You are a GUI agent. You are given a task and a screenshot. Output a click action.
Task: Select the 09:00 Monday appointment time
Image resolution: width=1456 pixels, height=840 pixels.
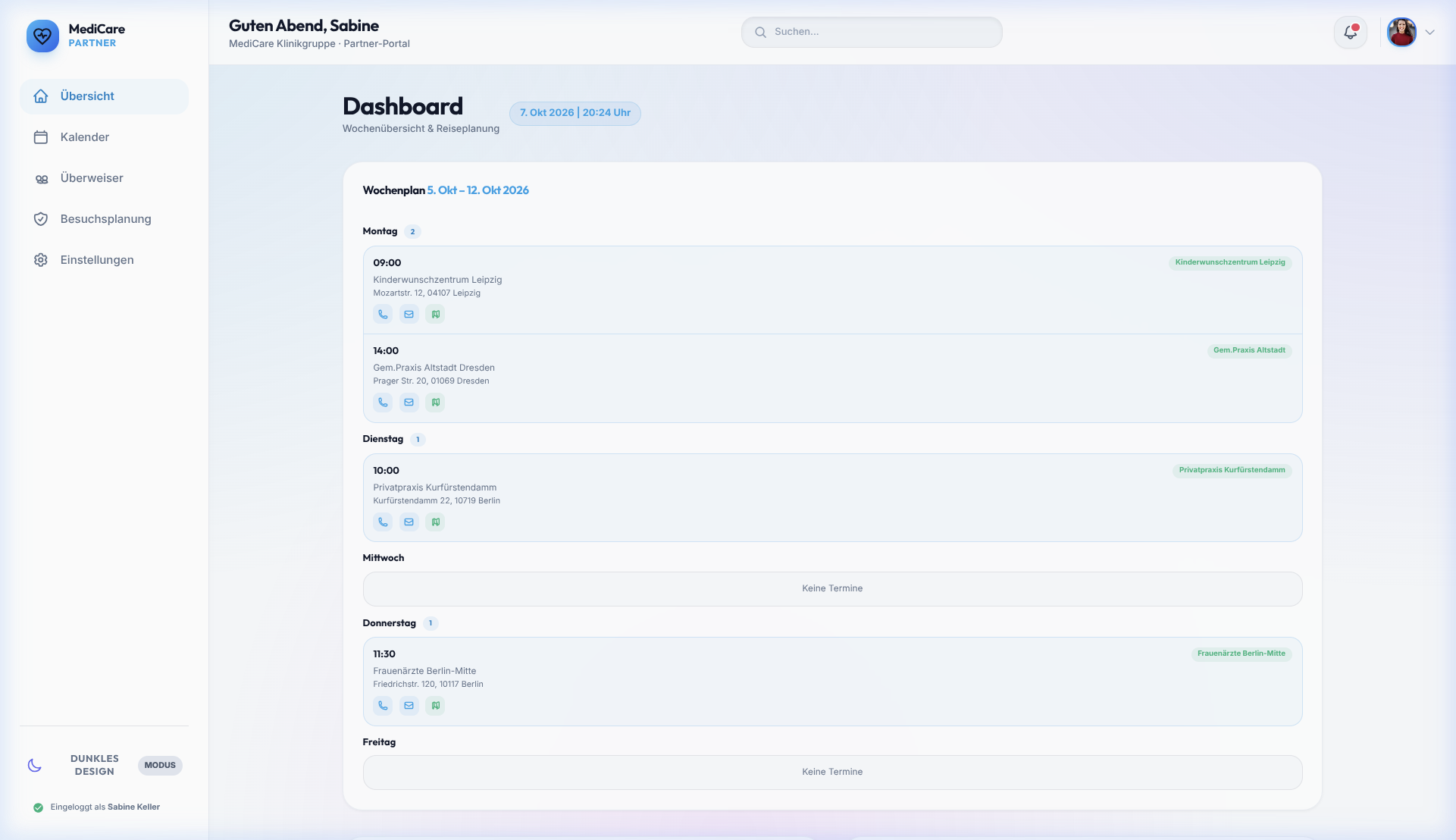[387, 263]
